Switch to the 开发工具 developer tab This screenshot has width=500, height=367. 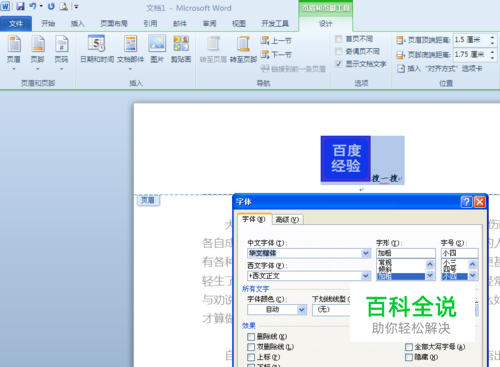pos(275,23)
